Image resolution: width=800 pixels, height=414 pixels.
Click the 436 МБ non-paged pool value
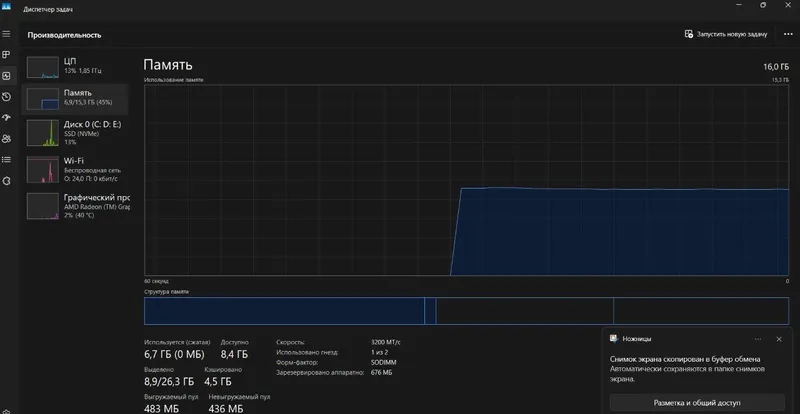click(x=226, y=409)
